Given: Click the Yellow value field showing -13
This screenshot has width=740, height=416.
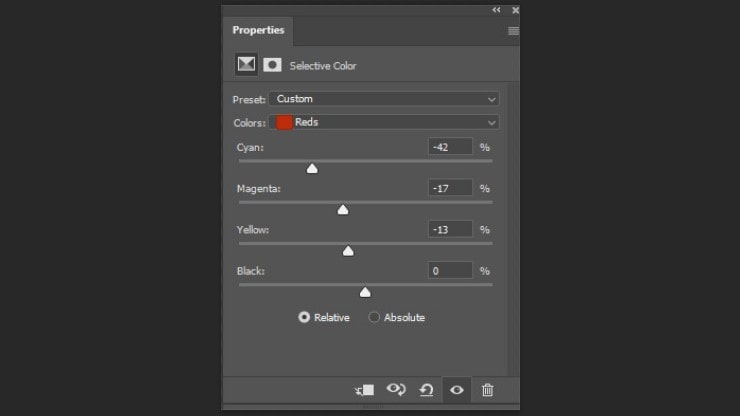Looking at the screenshot, I should [x=449, y=229].
